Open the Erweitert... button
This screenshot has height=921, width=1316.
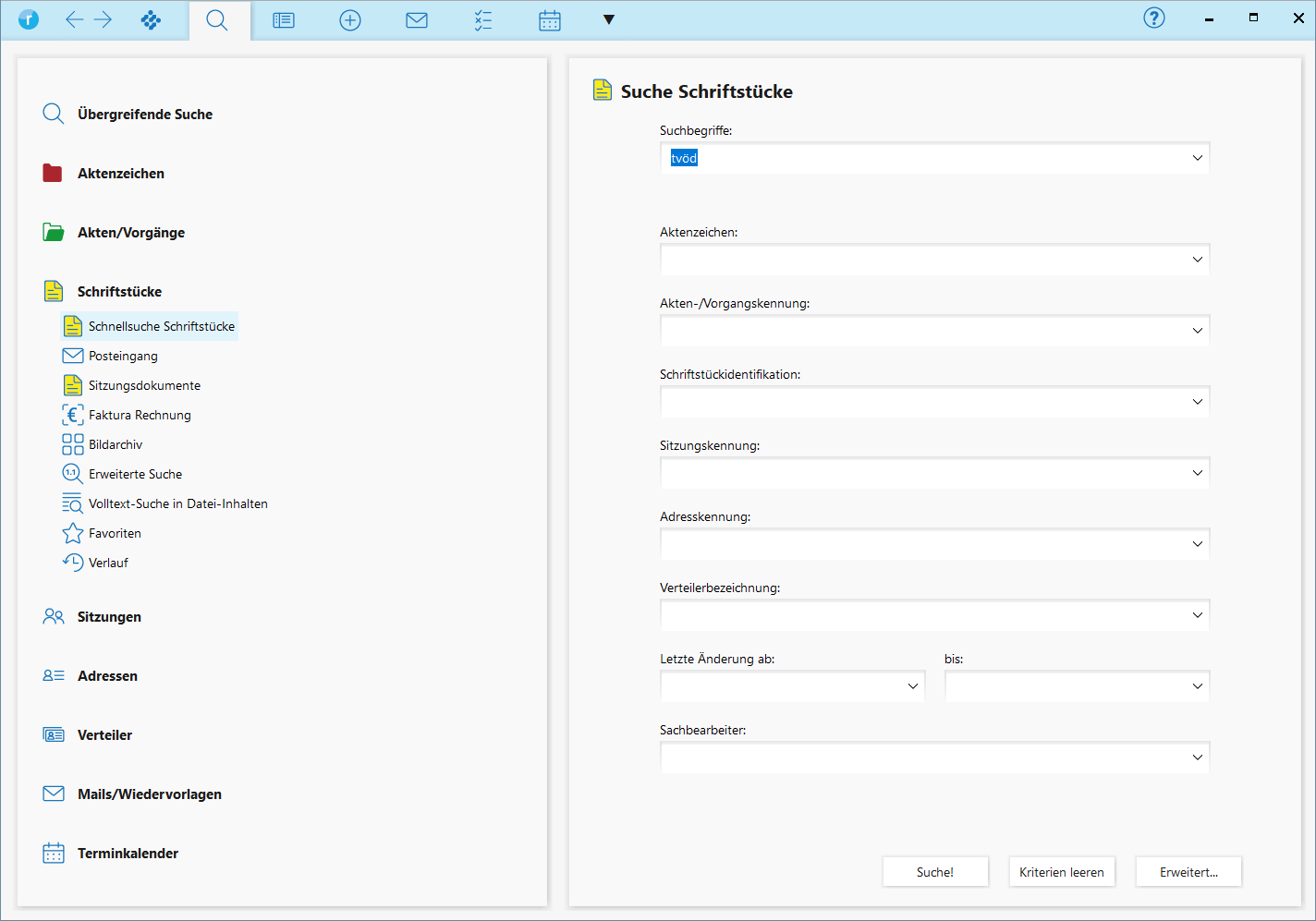[x=1188, y=872]
